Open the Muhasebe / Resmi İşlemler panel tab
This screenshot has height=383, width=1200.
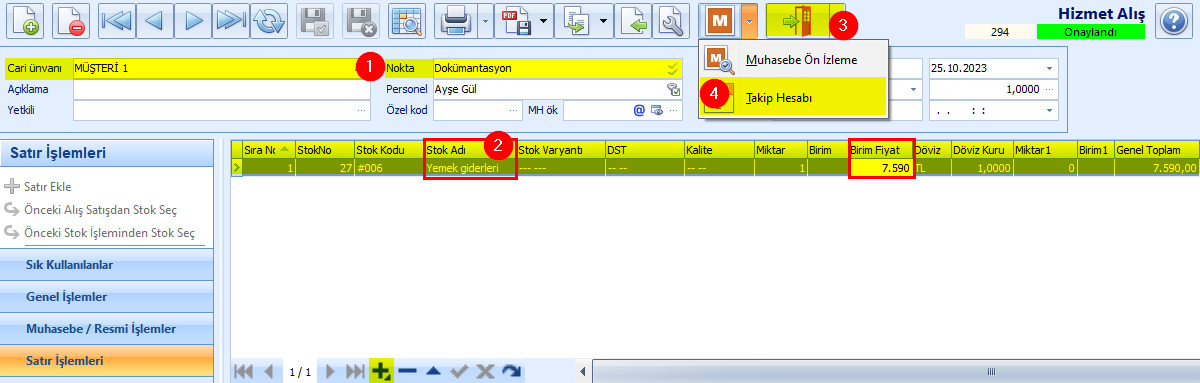pyautogui.click(x=107, y=328)
